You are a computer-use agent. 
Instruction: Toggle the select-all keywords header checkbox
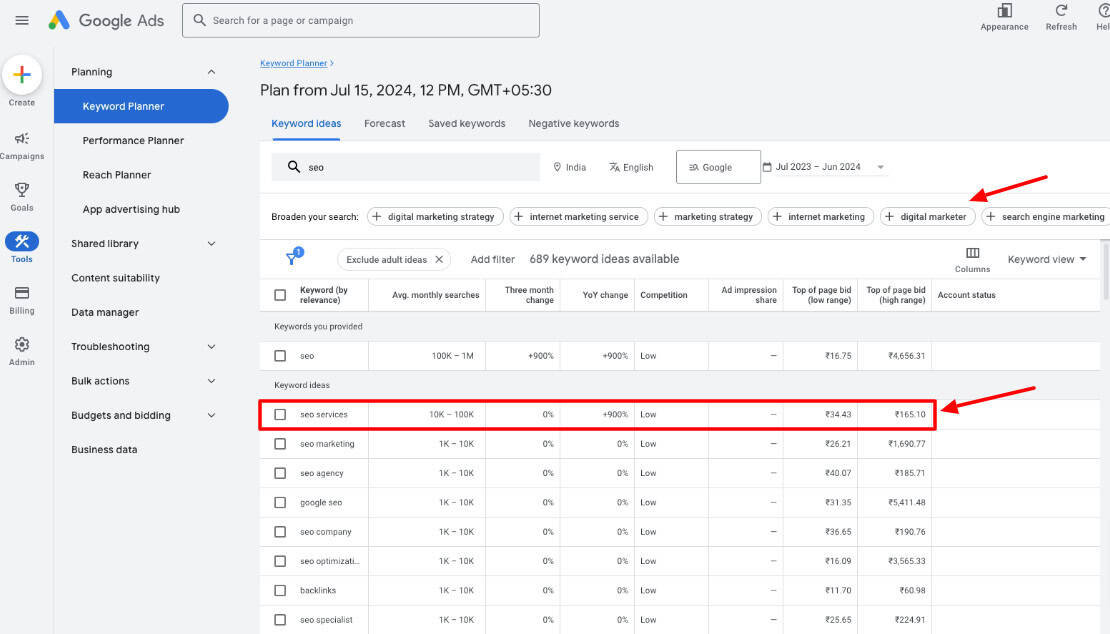(x=280, y=295)
